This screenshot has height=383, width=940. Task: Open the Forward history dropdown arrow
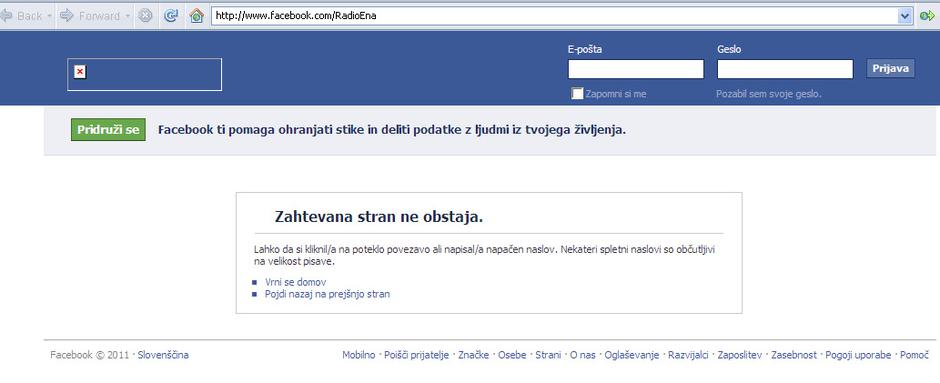click(128, 16)
